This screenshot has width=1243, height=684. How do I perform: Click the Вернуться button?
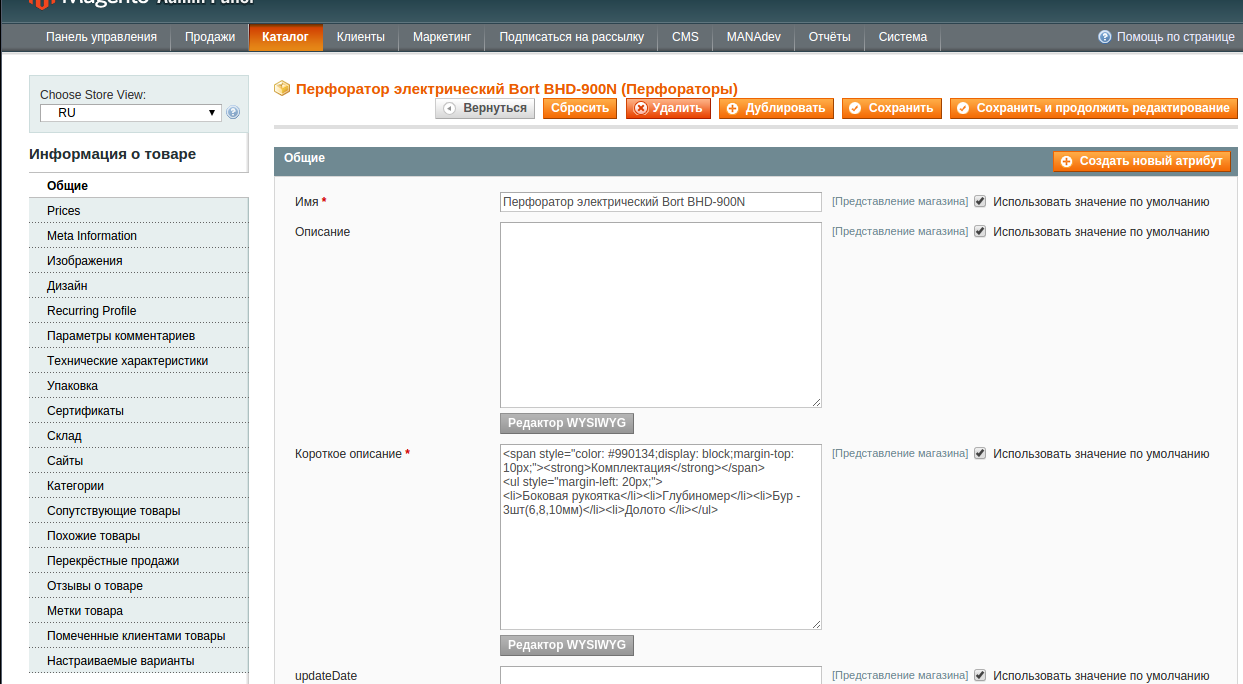(485, 108)
